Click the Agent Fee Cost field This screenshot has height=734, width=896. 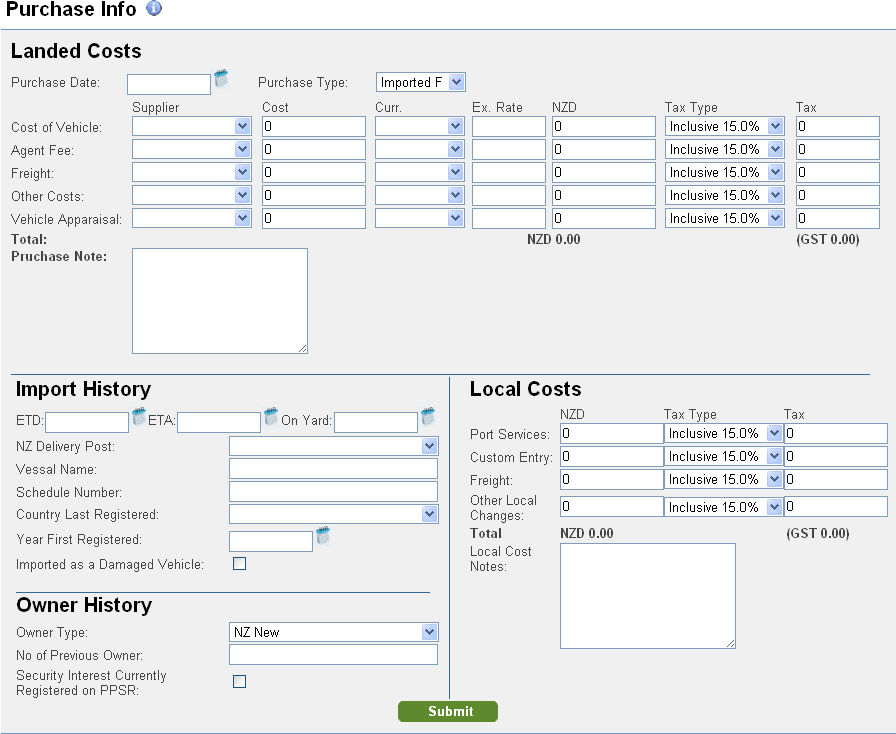(313, 149)
